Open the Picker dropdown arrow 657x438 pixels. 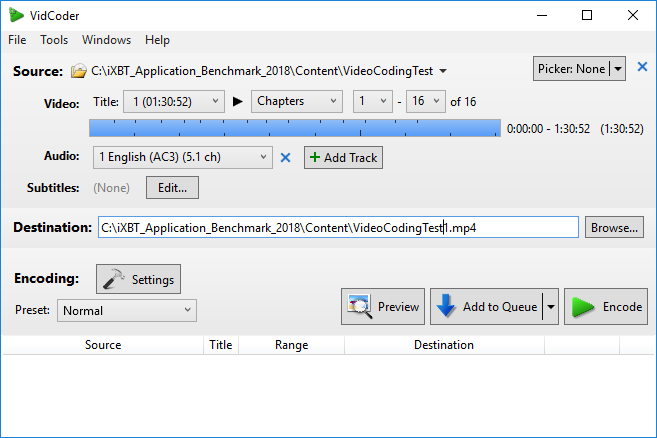618,69
